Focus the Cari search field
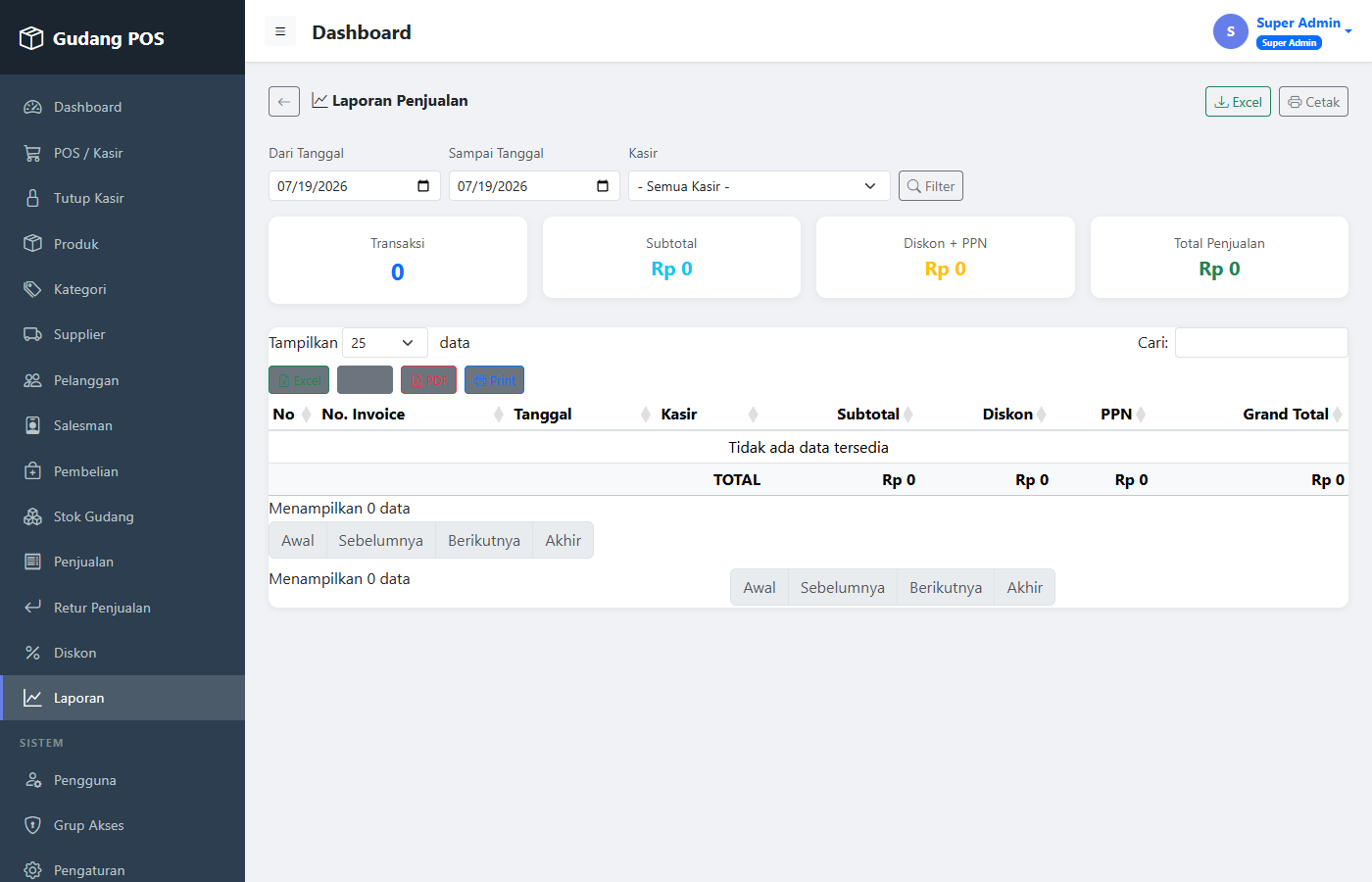Viewport: 1372px width, 882px height. (x=1261, y=343)
